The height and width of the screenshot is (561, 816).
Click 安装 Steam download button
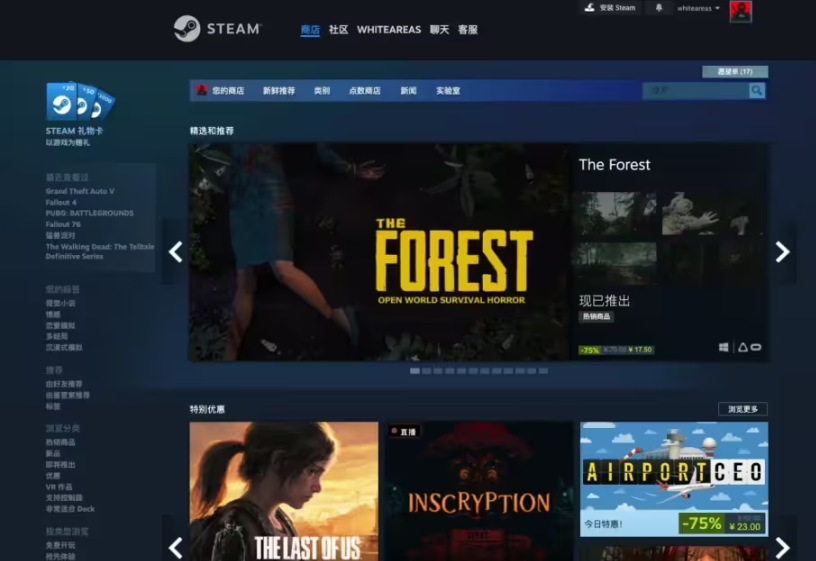click(611, 8)
